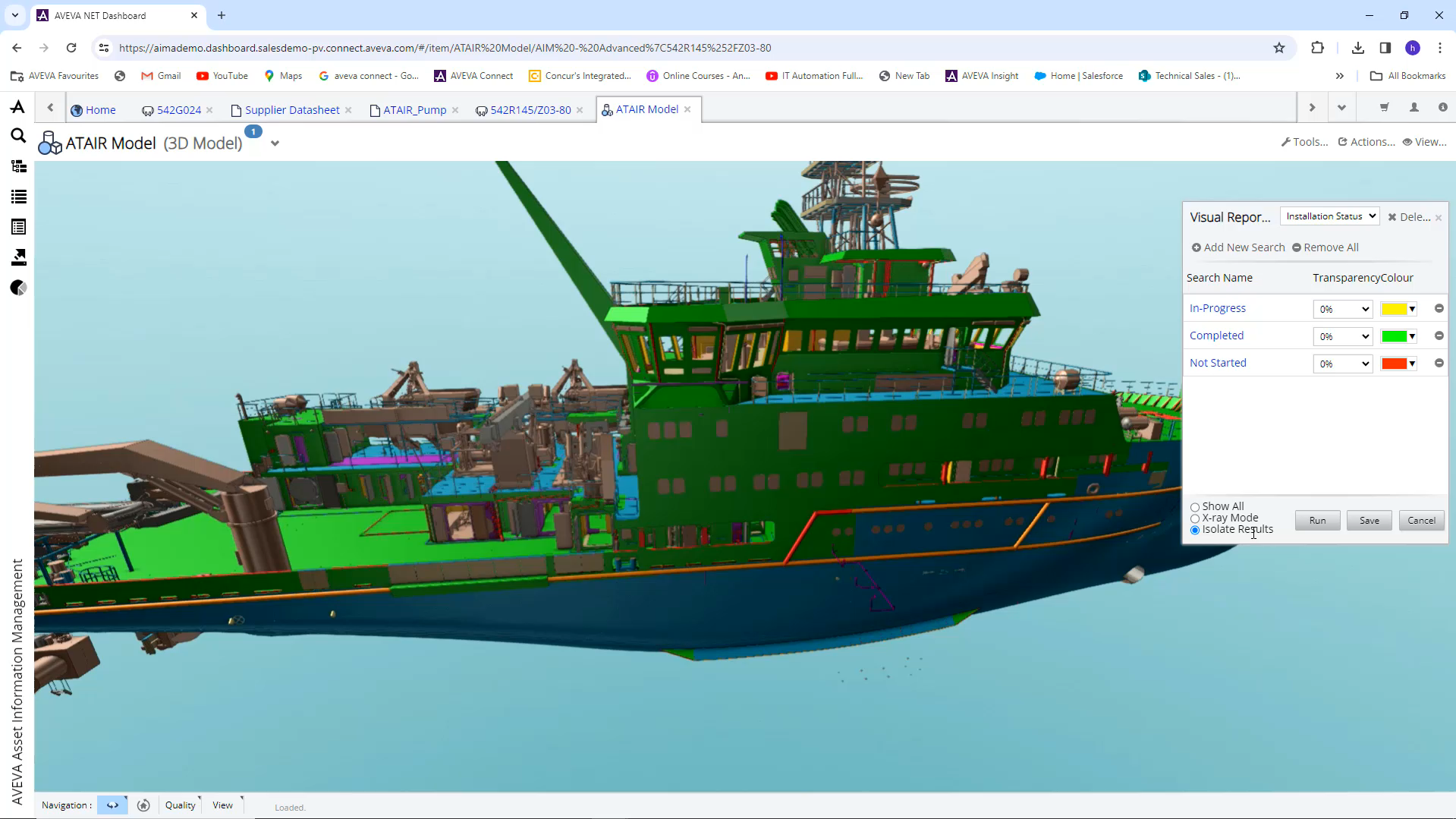1456x819 pixels.
Task: Select the Isolate Results radio button
Action: point(1195,530)
